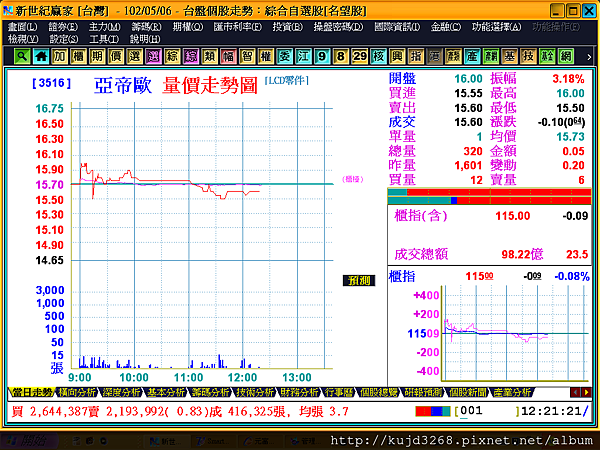
Task: Switch to the 研報預測 tab
Action: pos(423,392)
